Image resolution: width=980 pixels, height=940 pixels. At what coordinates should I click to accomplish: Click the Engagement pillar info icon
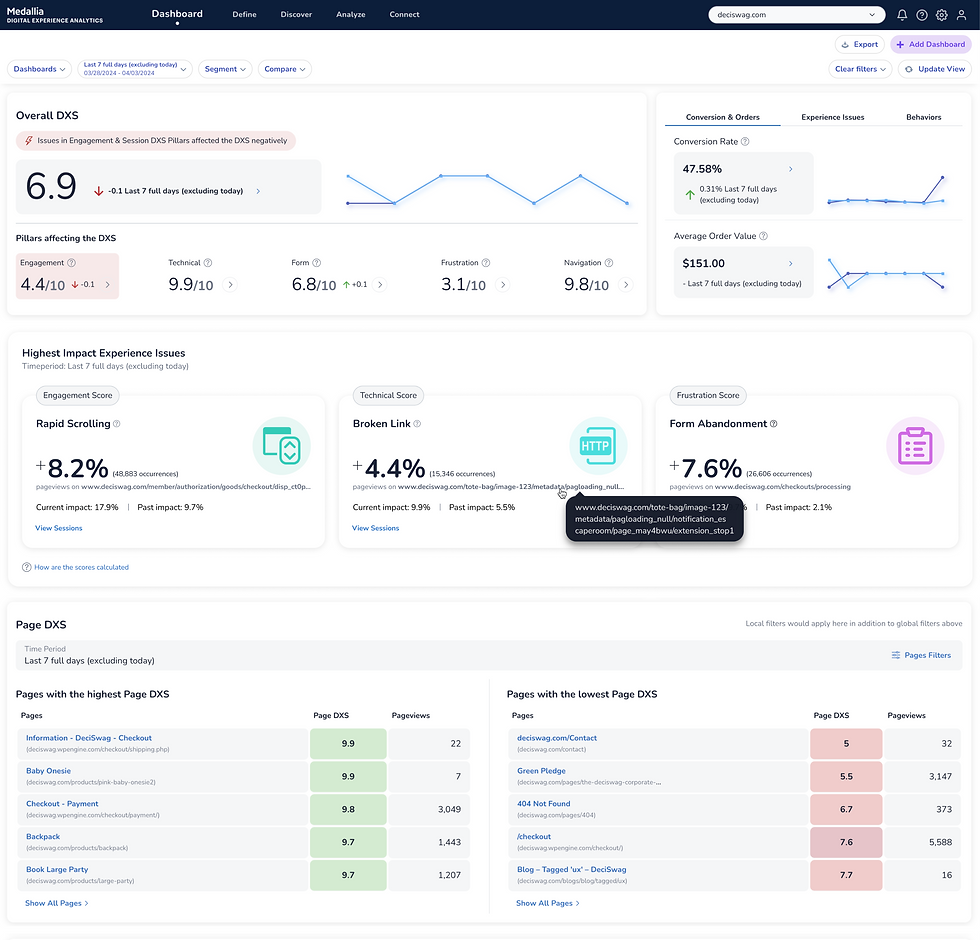point(71,263)
